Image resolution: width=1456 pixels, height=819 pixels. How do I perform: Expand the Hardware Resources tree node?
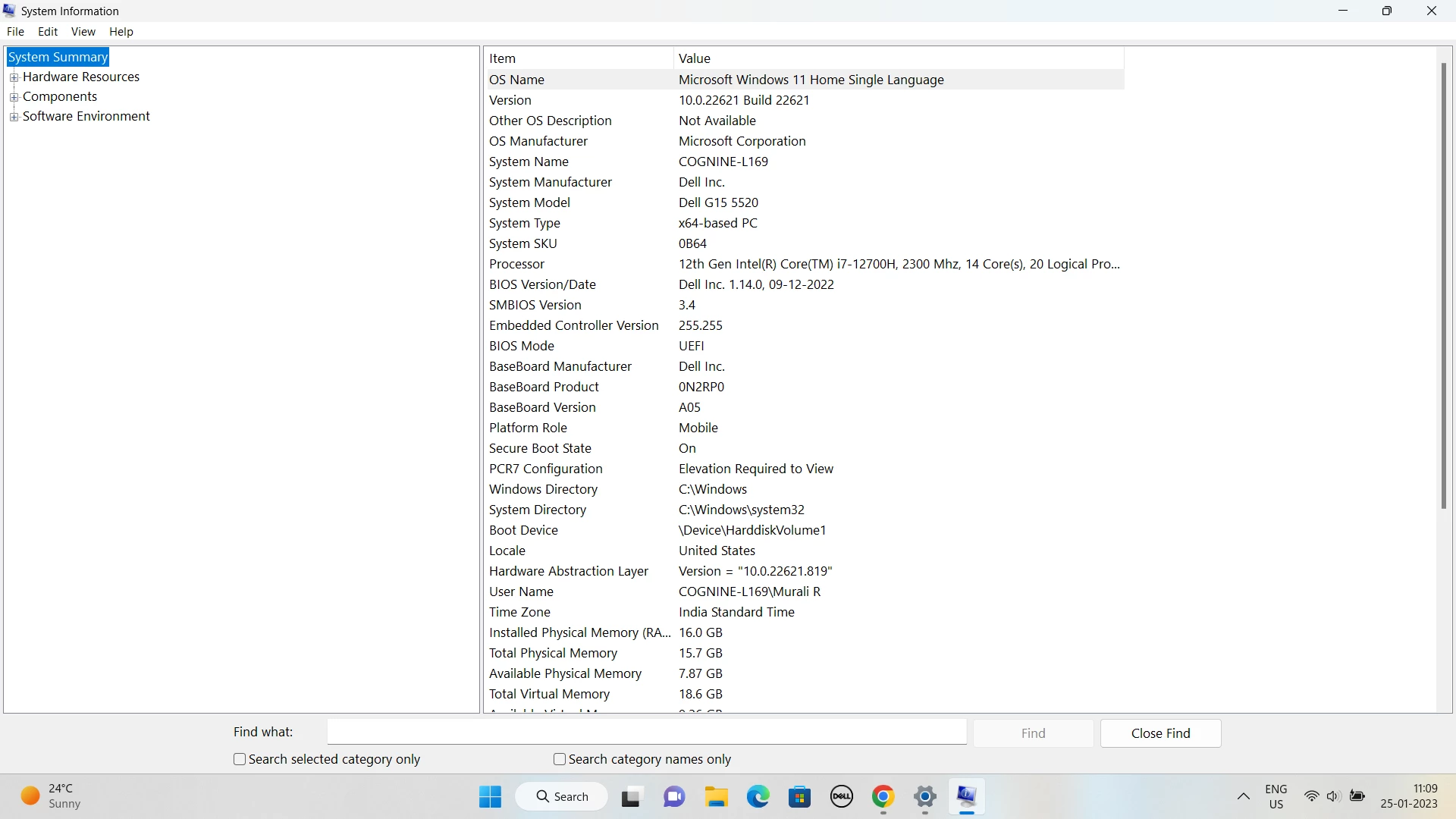[x=14, y=77]
